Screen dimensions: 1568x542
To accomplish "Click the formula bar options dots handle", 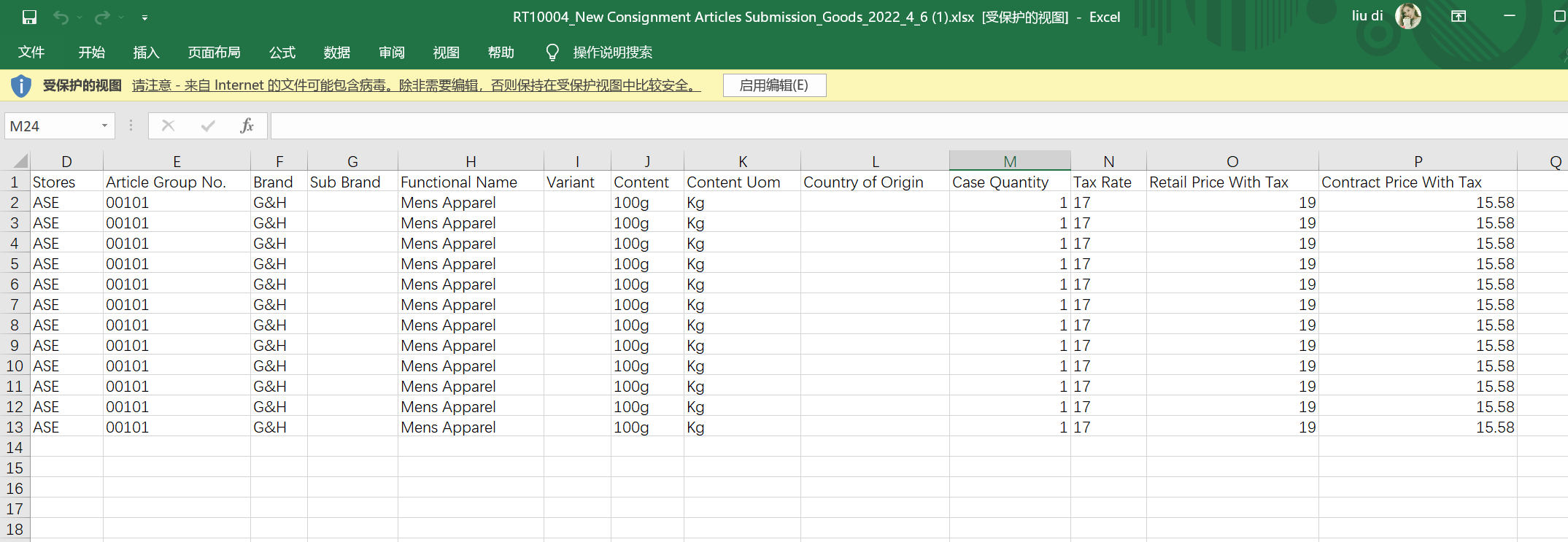I will click(x=131, y=125).
